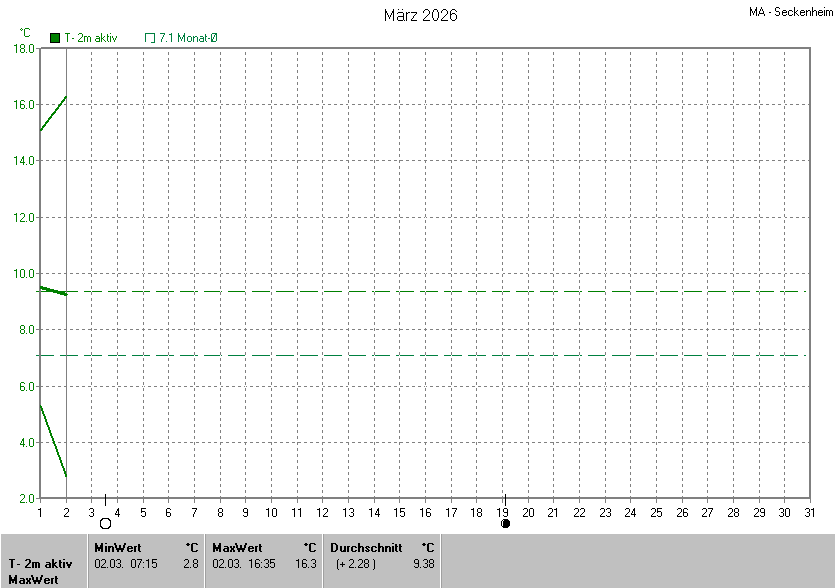Click the Durchschnitt column header
The image size is (835, 588).
[x=366, y=548]
